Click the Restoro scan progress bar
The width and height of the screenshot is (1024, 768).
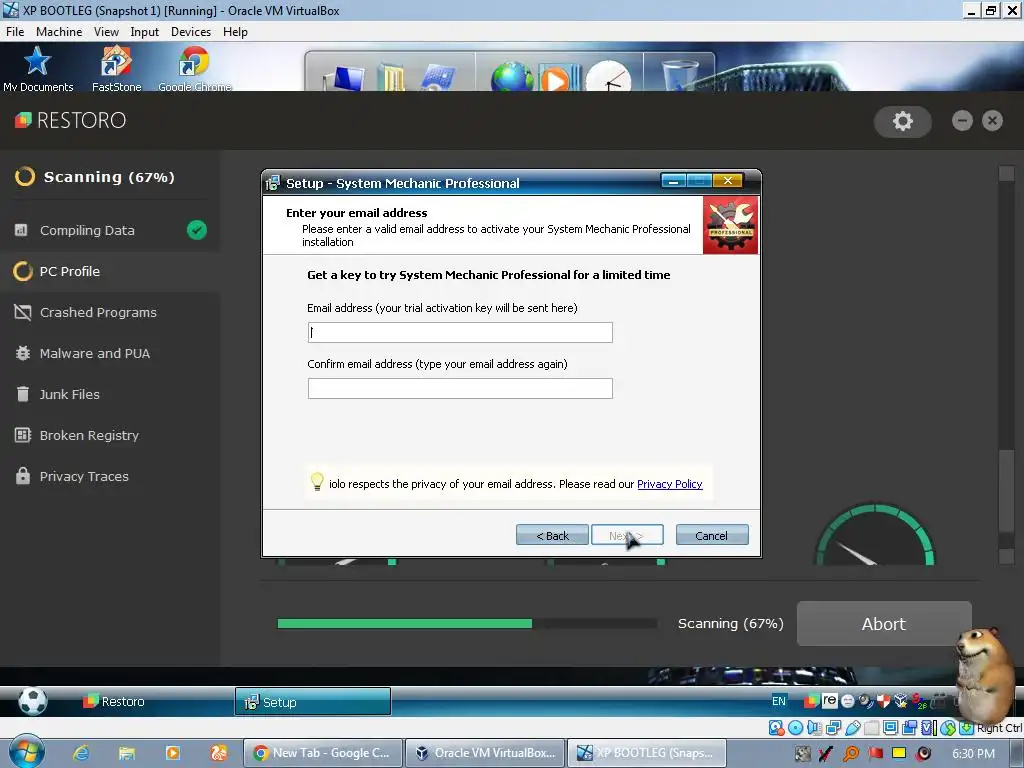[467, 624]
